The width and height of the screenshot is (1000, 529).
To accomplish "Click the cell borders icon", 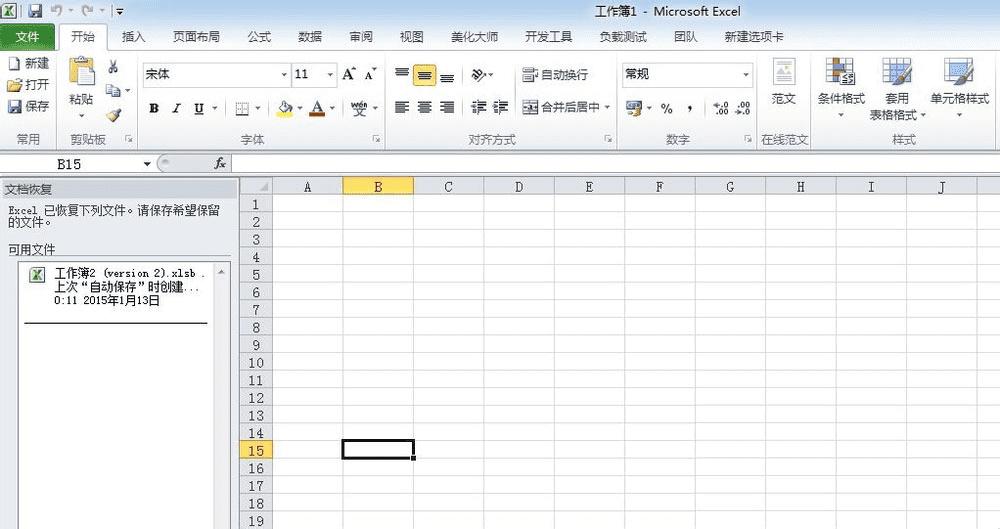I will point(242,108).
